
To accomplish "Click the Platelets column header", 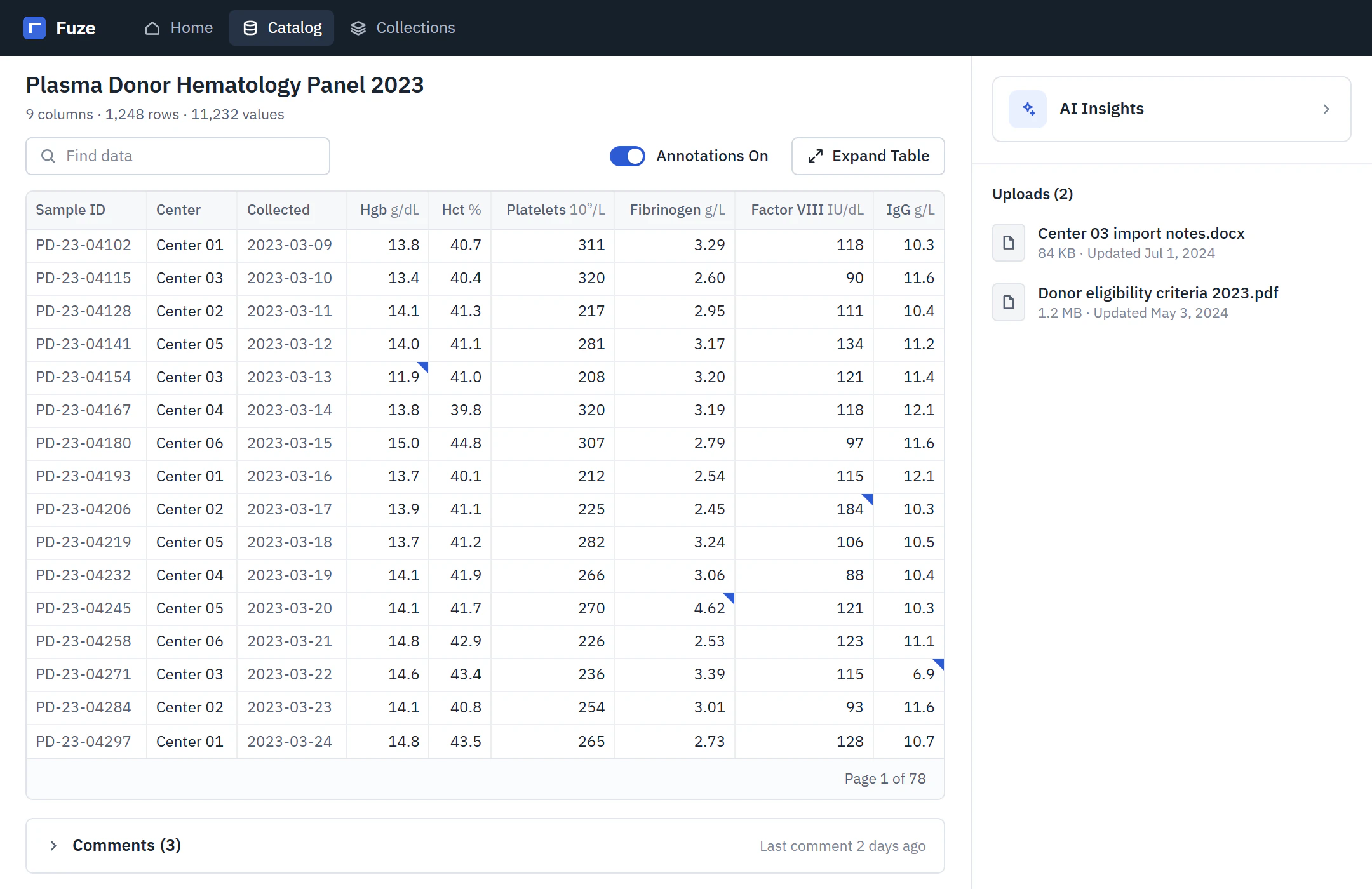I will point(553,210).
